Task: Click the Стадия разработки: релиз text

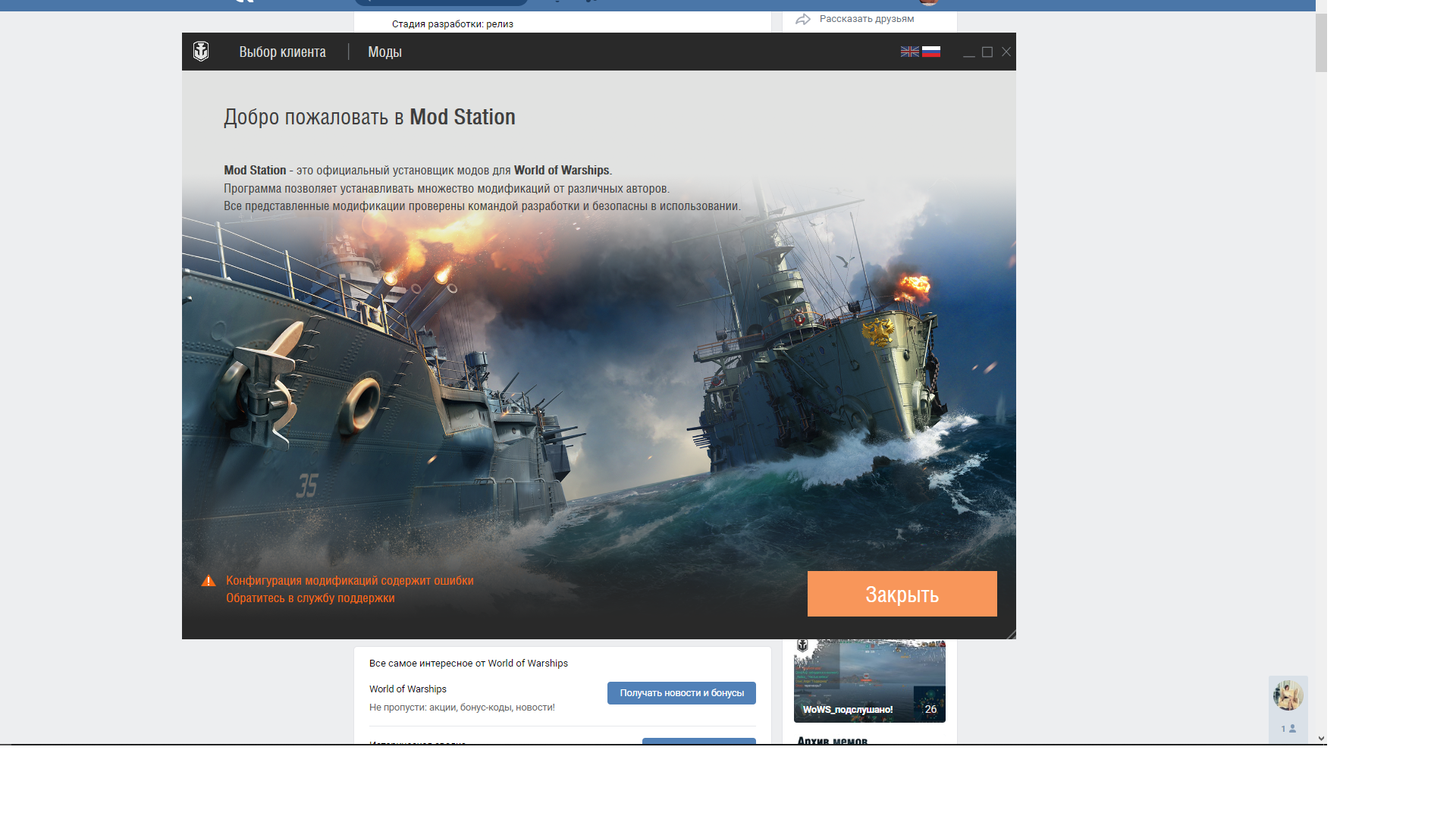Action: (453, 24)
